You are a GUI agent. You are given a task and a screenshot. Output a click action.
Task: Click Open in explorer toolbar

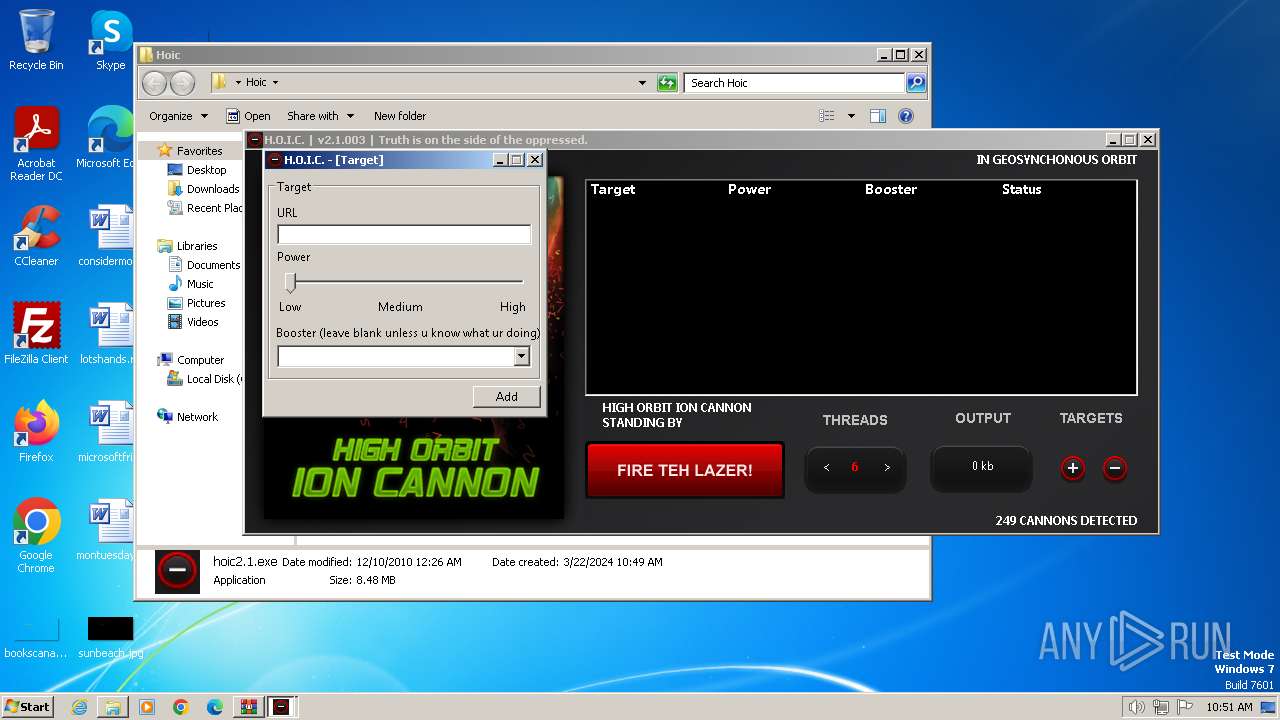[x=248, y=116]
